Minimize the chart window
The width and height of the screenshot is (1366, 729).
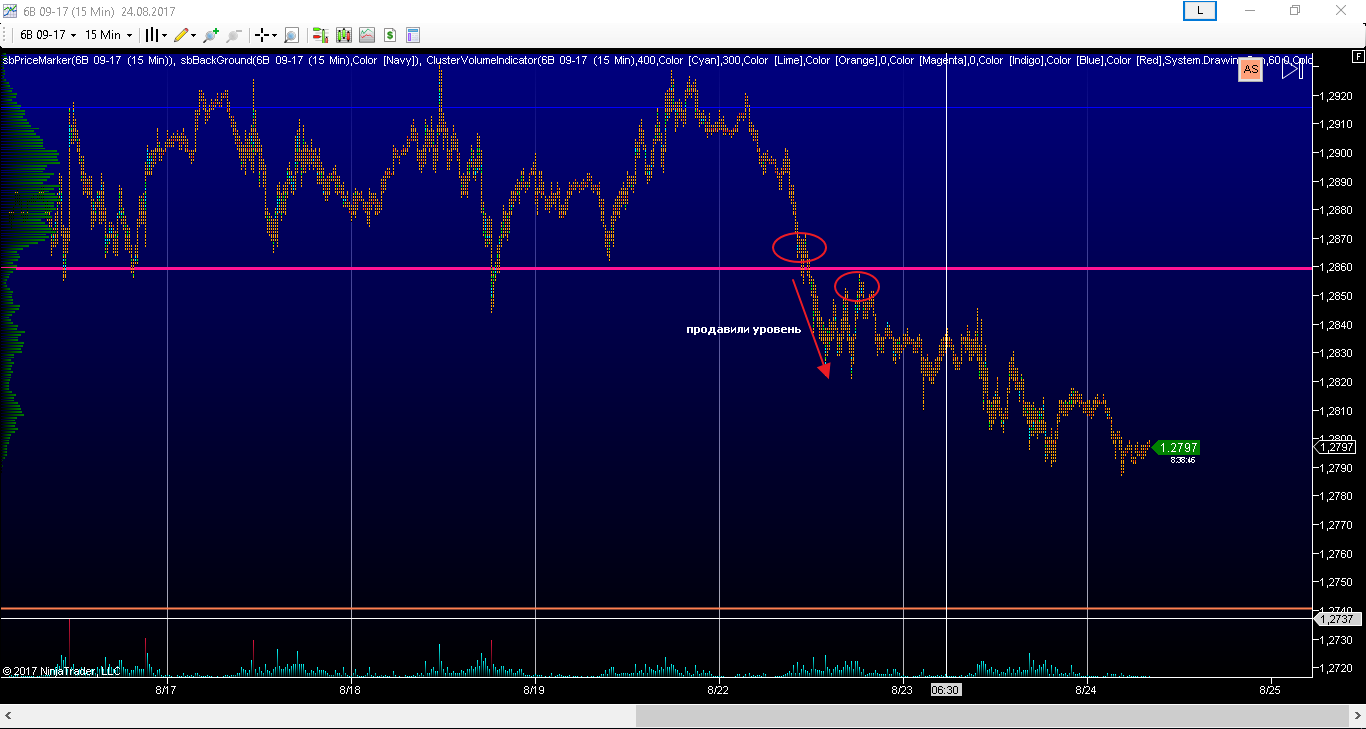(1250, 10)
